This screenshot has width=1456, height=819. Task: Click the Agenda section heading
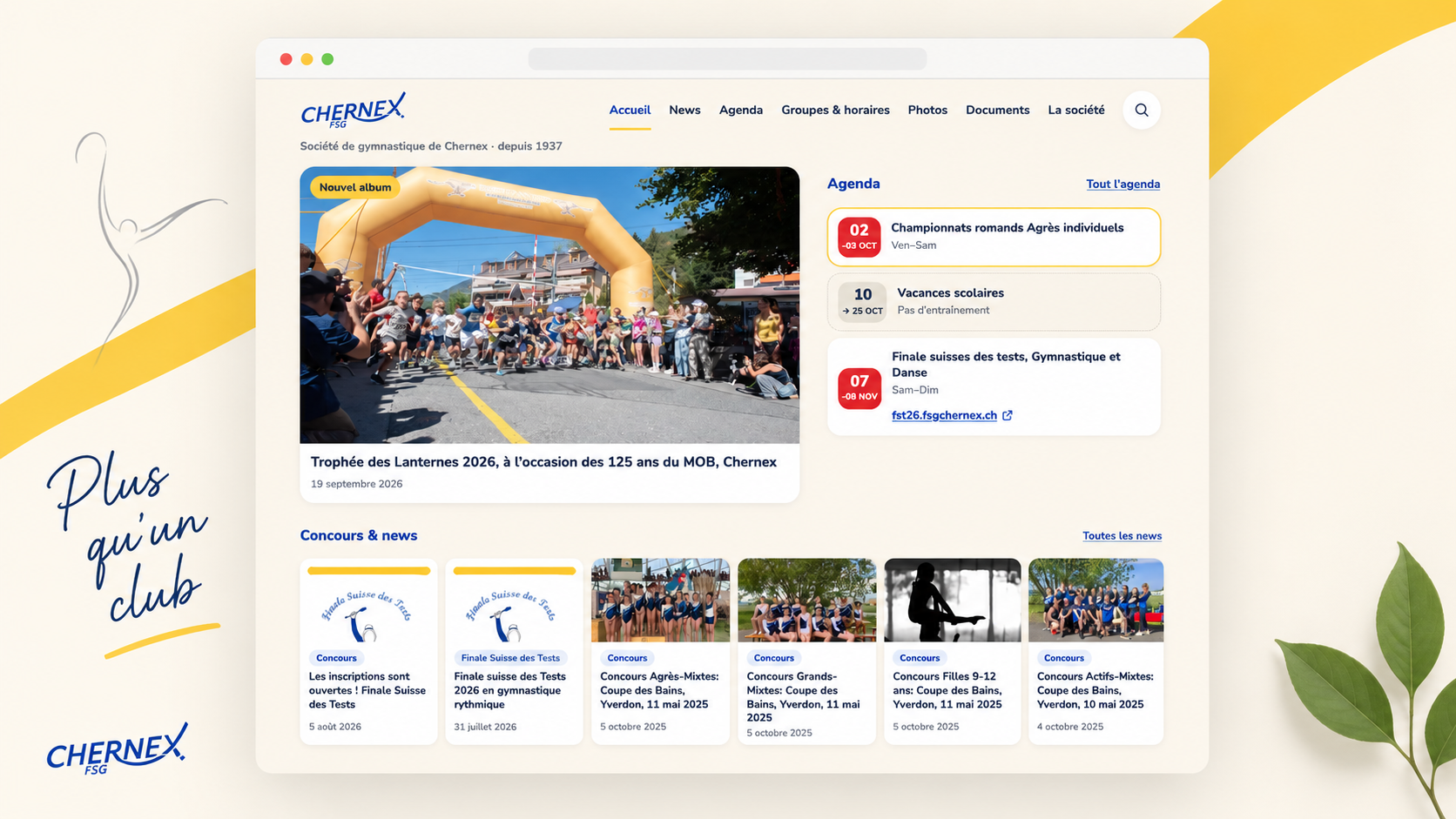coord(853,184)
